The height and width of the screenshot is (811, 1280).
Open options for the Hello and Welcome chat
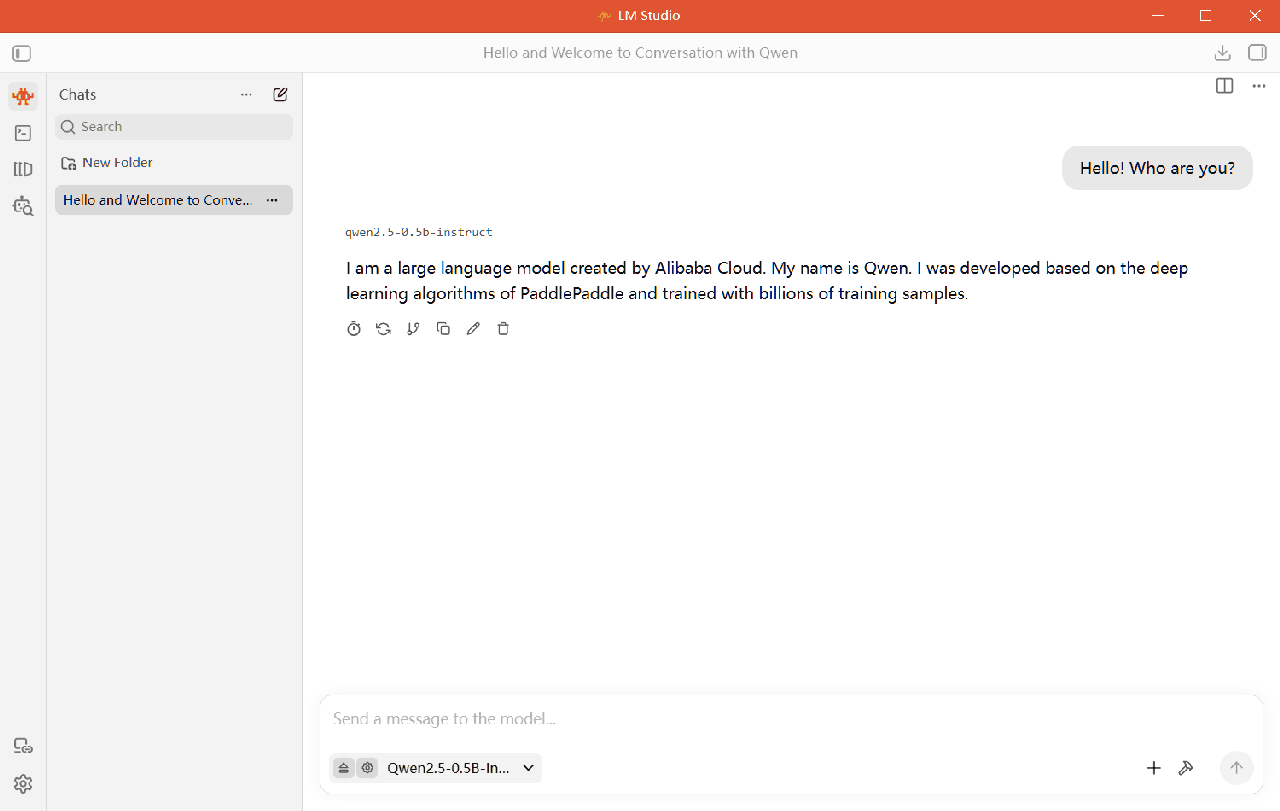tap(272, 200)
